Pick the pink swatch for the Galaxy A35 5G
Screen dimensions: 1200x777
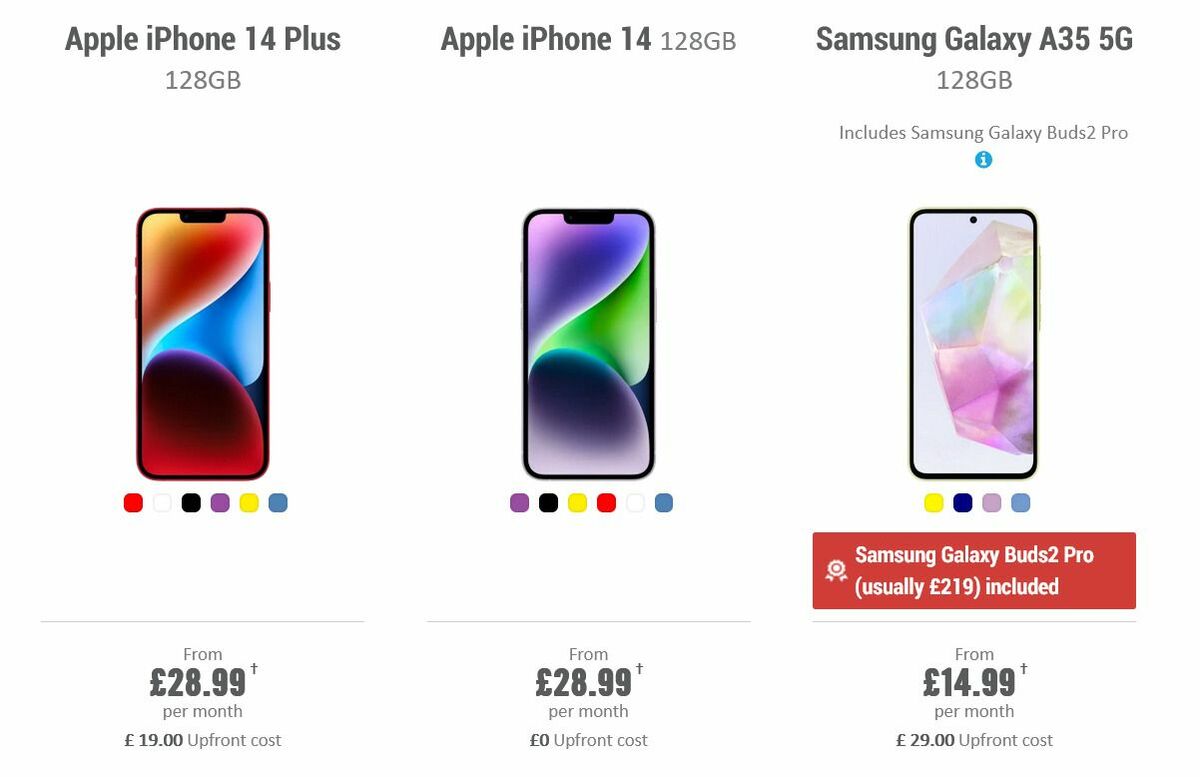click(x=990, y=503)
